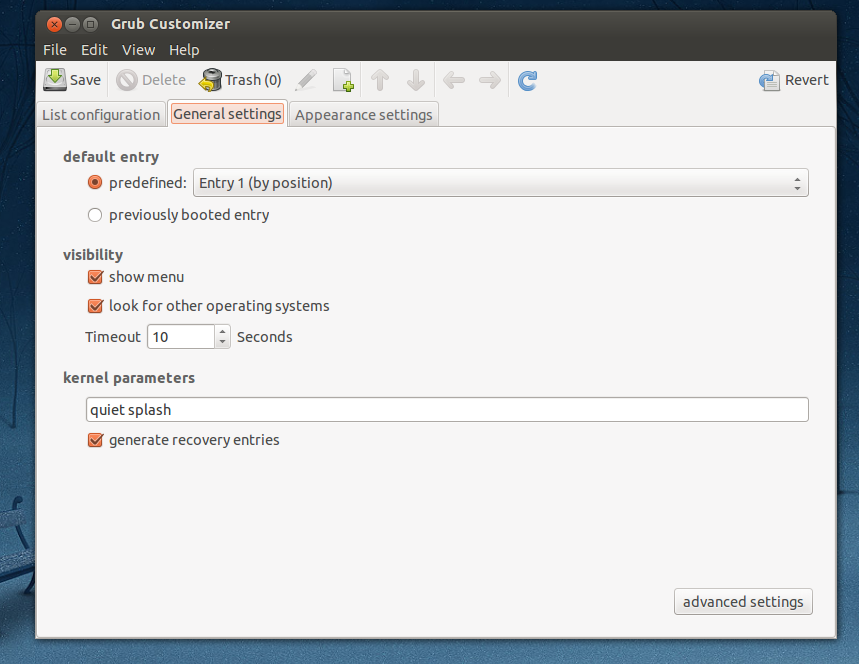Open the Trash (0) toolbar item
This screenshot has height=664, width=859.
[x=240, y=80]
